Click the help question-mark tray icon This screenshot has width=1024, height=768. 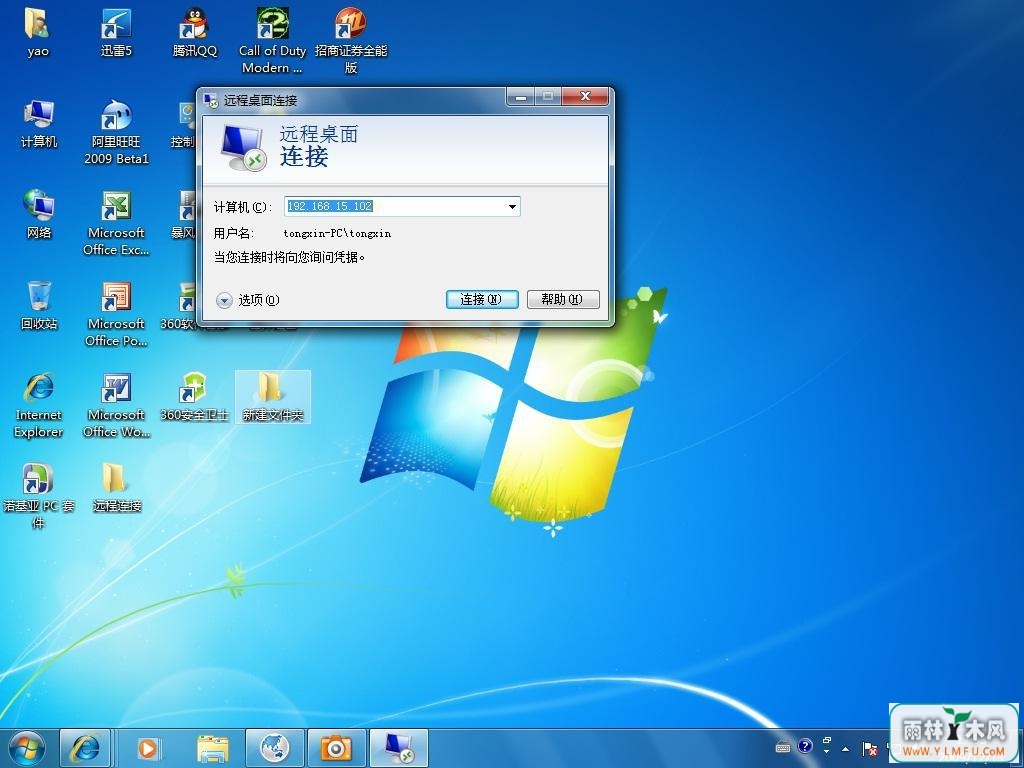pos(805,746)
